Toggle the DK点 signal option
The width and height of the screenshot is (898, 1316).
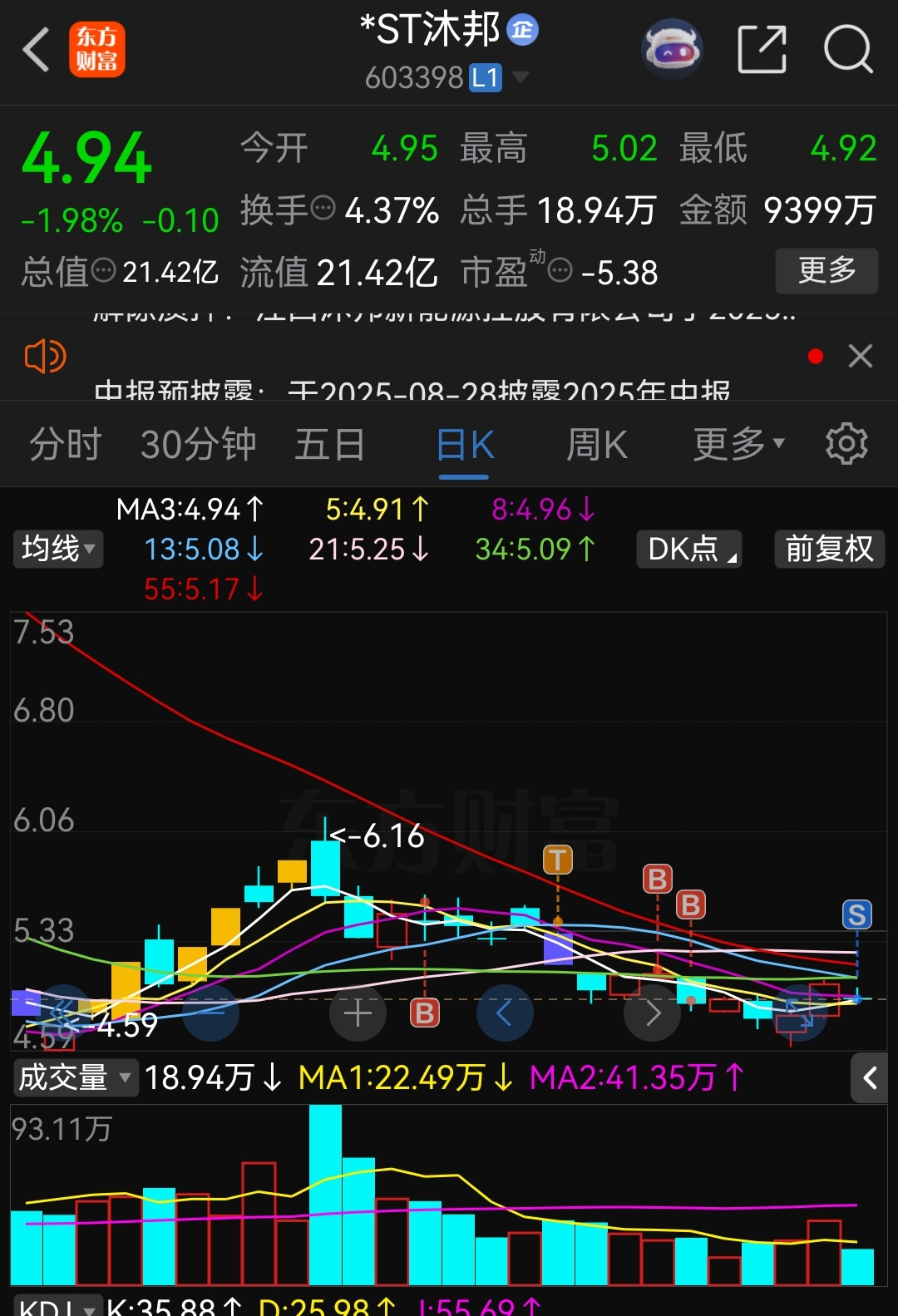689,549
